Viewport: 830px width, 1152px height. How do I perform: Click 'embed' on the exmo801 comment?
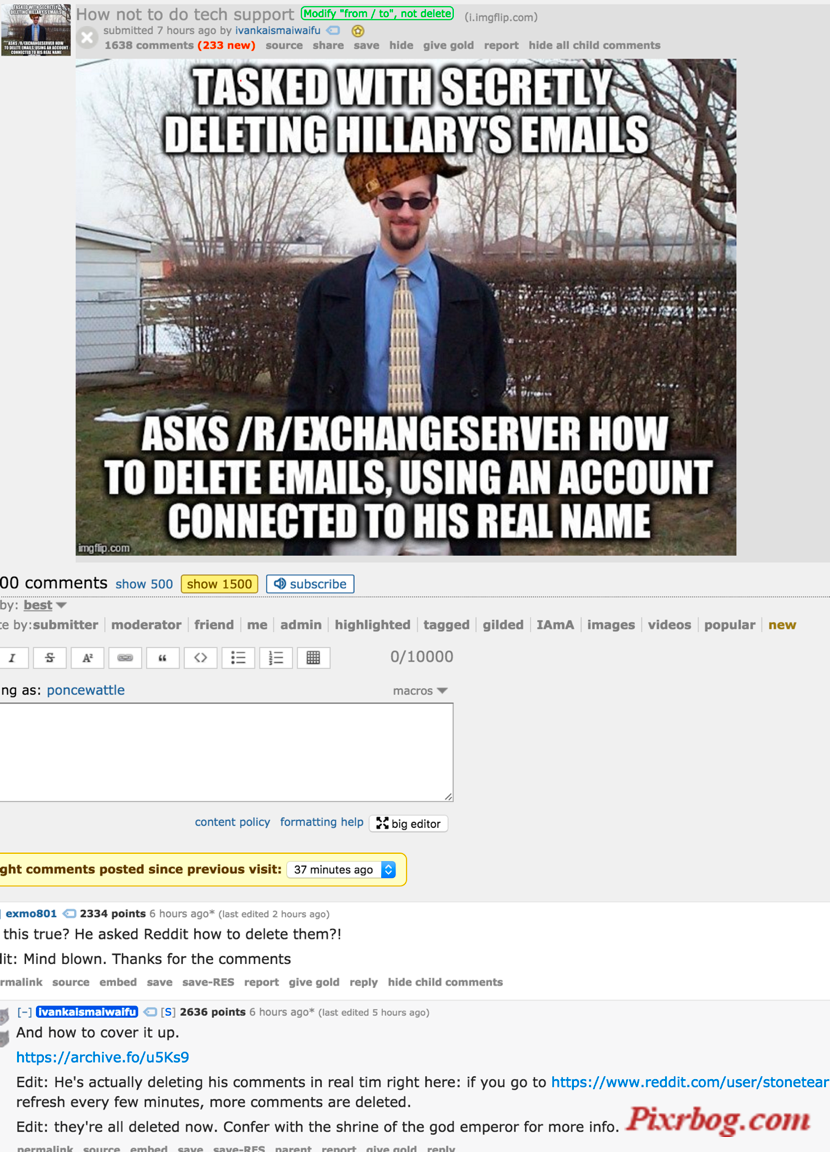tap(118, 982)
